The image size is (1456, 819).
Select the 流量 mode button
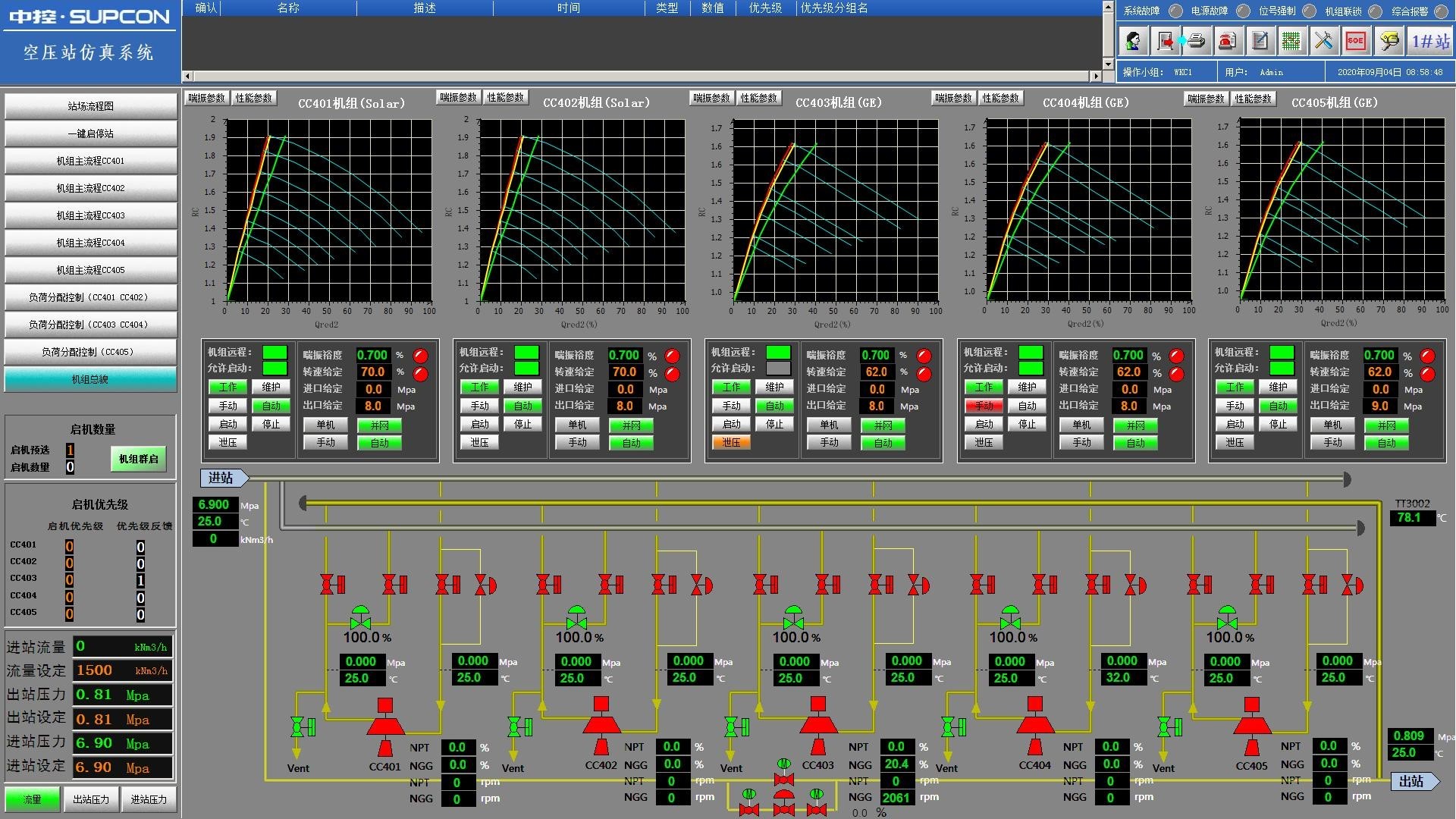click(x=33, y=799)
